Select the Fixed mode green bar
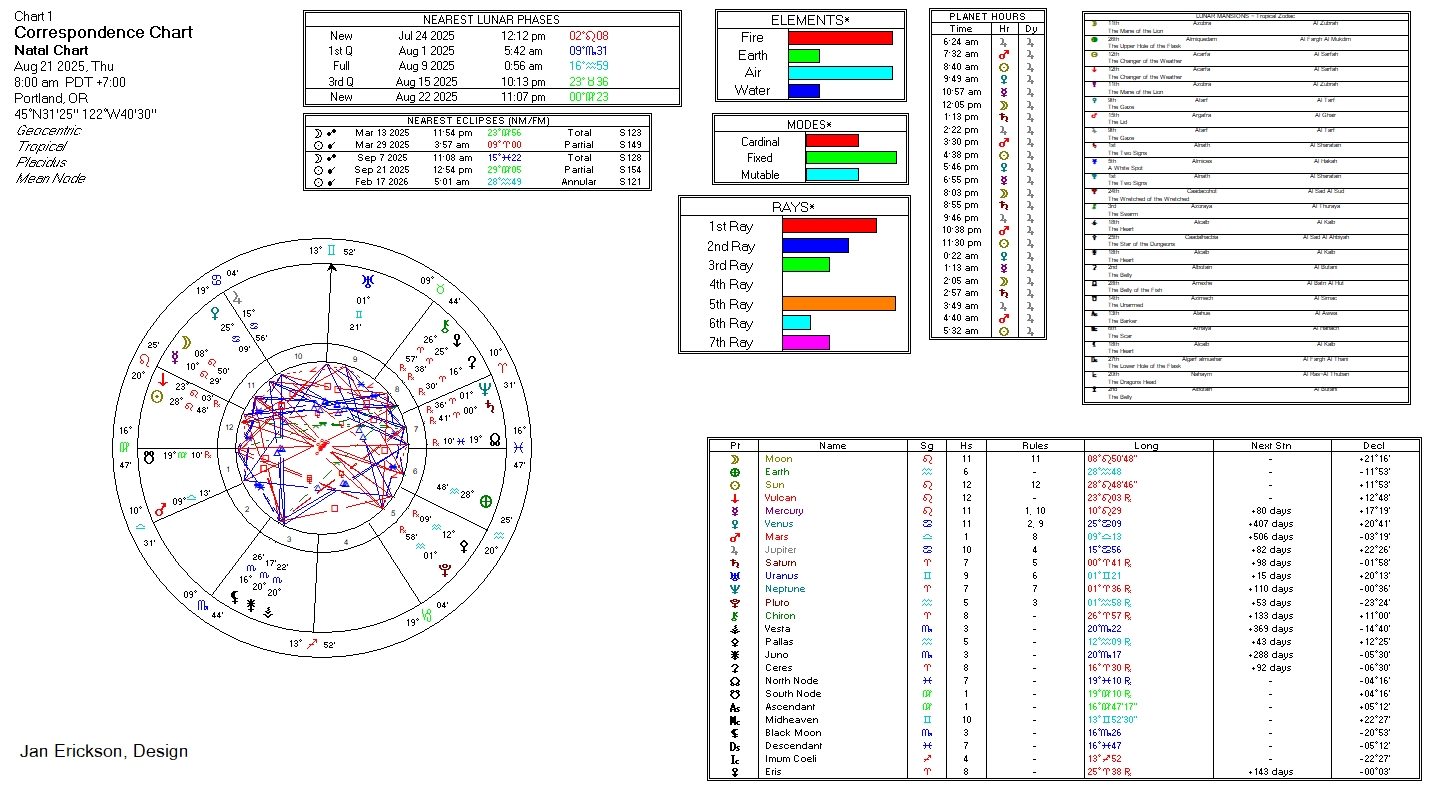This screenshot has height=789, width=1437. click(x=850, y=158)
